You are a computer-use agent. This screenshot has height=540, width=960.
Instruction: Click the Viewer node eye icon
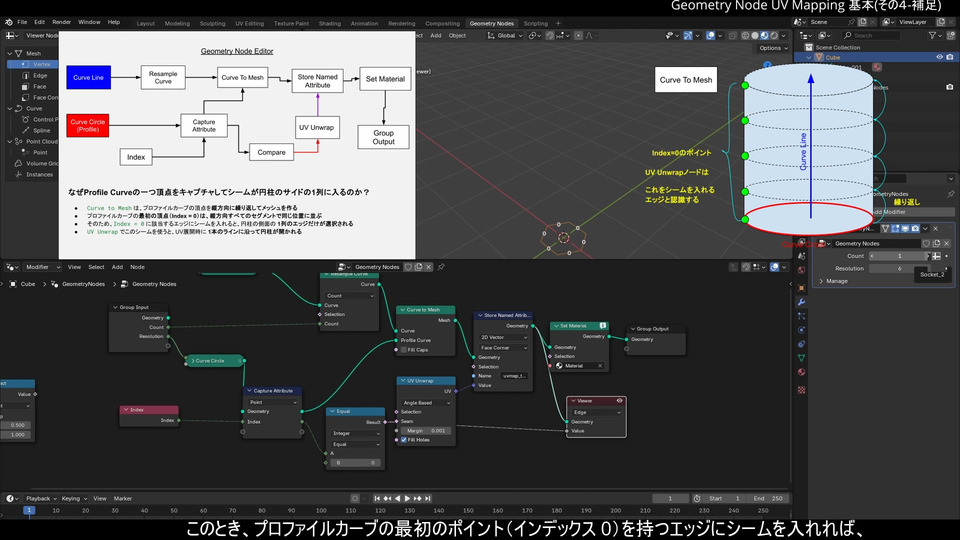(x=620, y=401)
